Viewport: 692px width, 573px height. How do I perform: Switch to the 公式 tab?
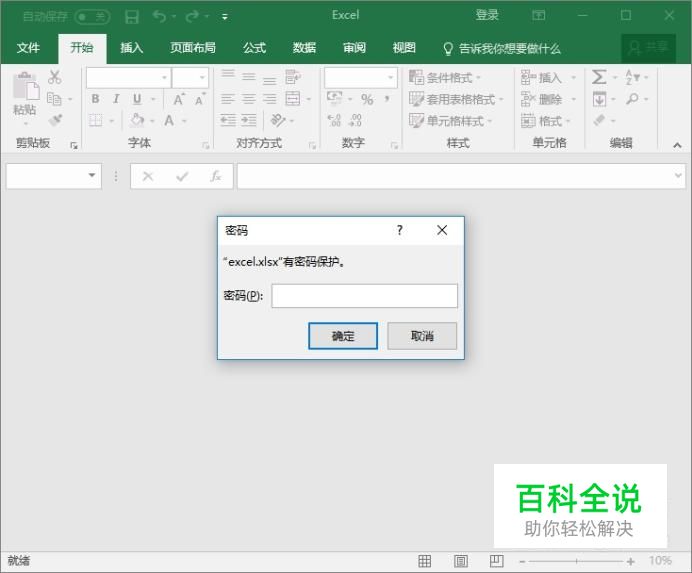[x=255, y=48]
